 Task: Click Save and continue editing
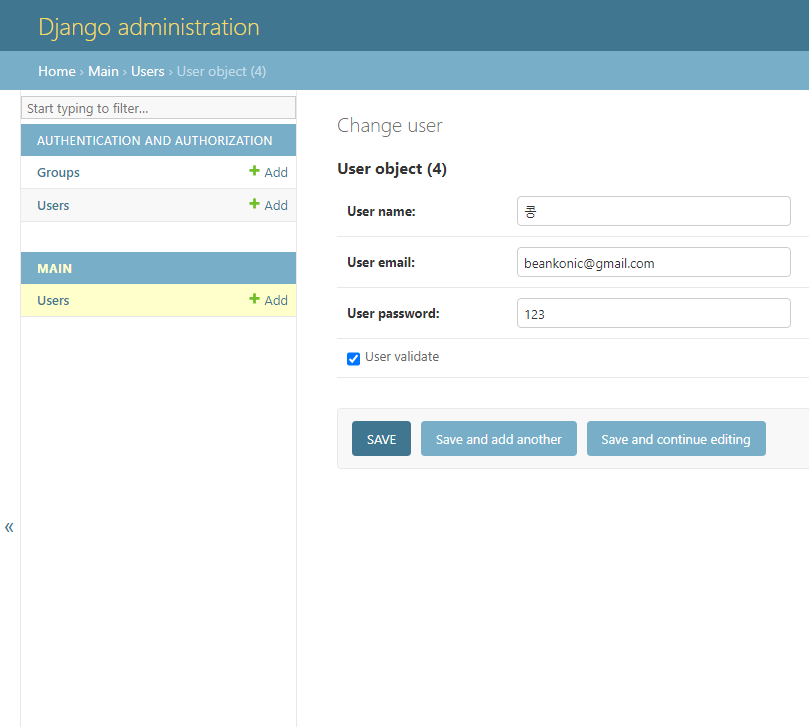[676, 439]
